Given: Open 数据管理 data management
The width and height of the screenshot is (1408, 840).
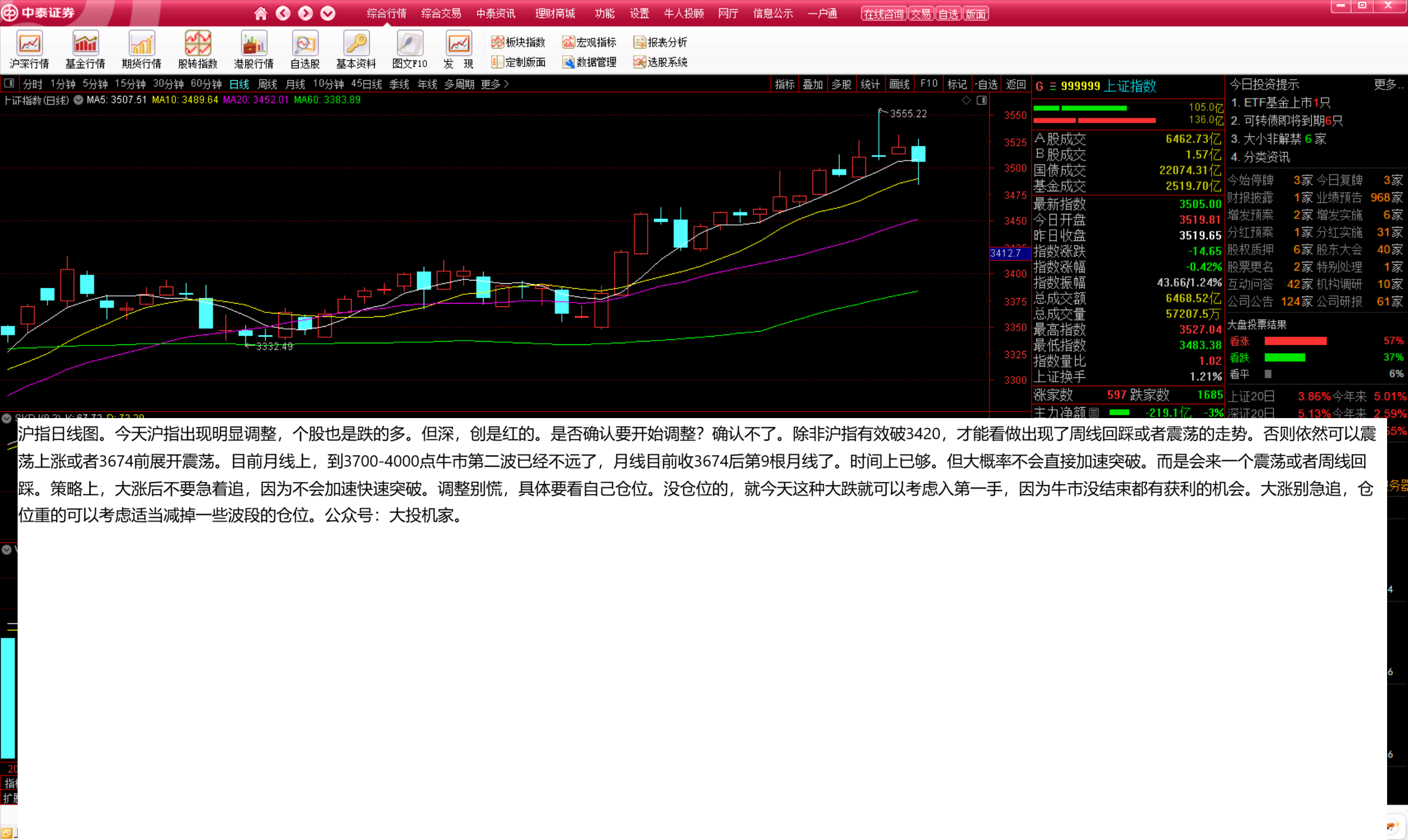Looking at the screenshot, I should click(x=589, y=62).
